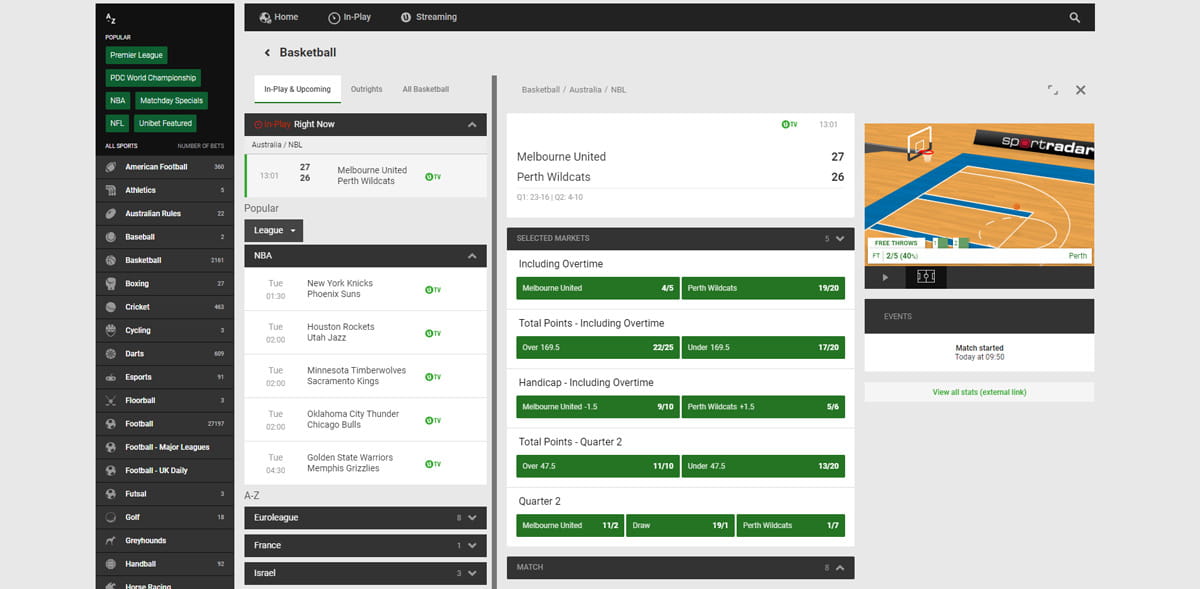The width and height of the screenshot is (1200, 589).
Task: Play the live stream with play button
Action: [x=885, y=277]
